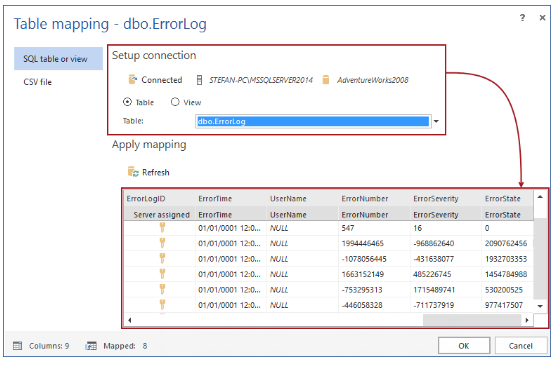Open ErrorTime mapping cell dropdown
Screen dimensions: 558x371
point(231,214)
